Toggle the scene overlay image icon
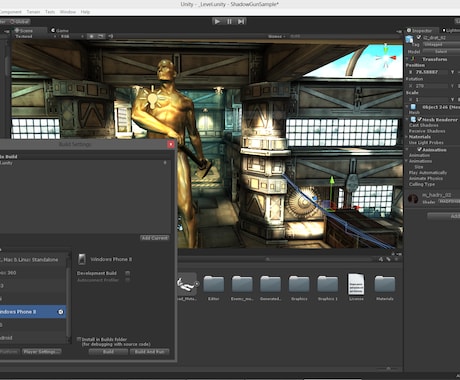This screenshot has width=460, height=380. (x=101, y=36)
